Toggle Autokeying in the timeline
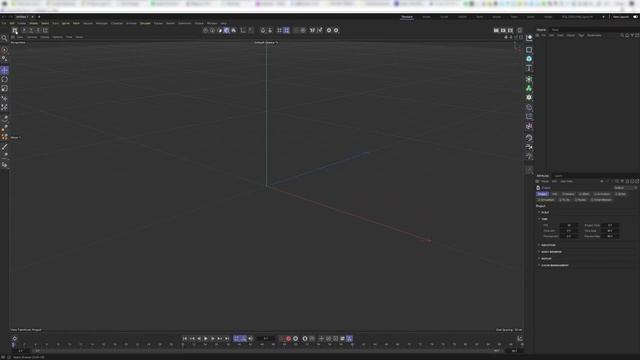 pos(296,338)
